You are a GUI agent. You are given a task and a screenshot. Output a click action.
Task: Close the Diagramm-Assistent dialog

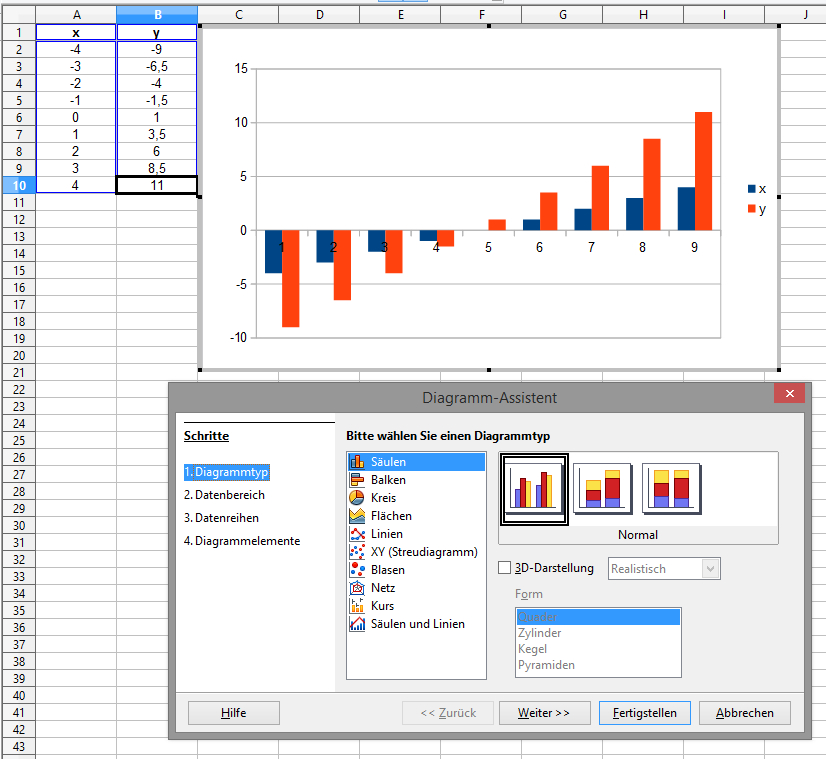789,394
